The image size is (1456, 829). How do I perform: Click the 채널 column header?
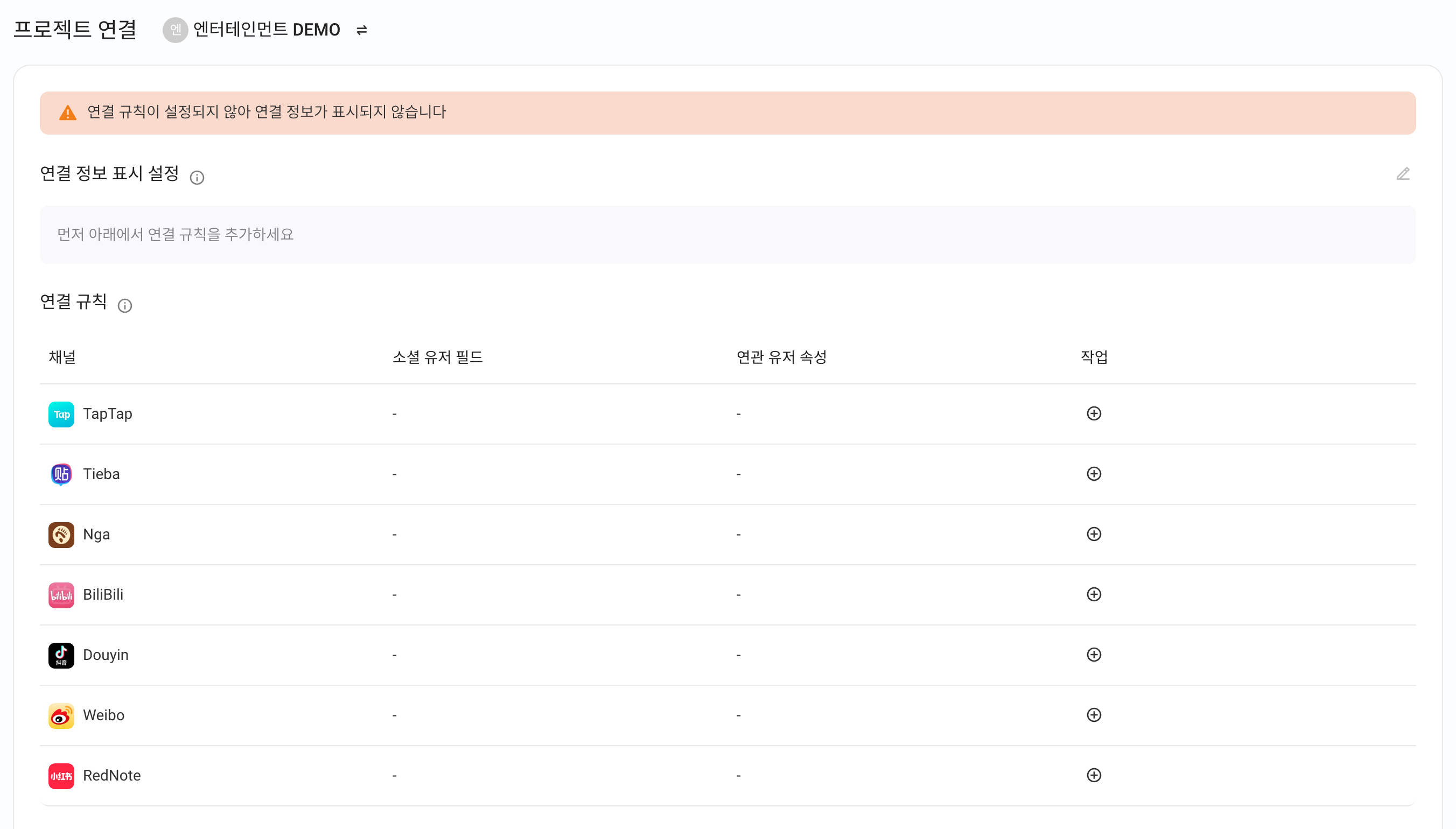tap(62, 357)
